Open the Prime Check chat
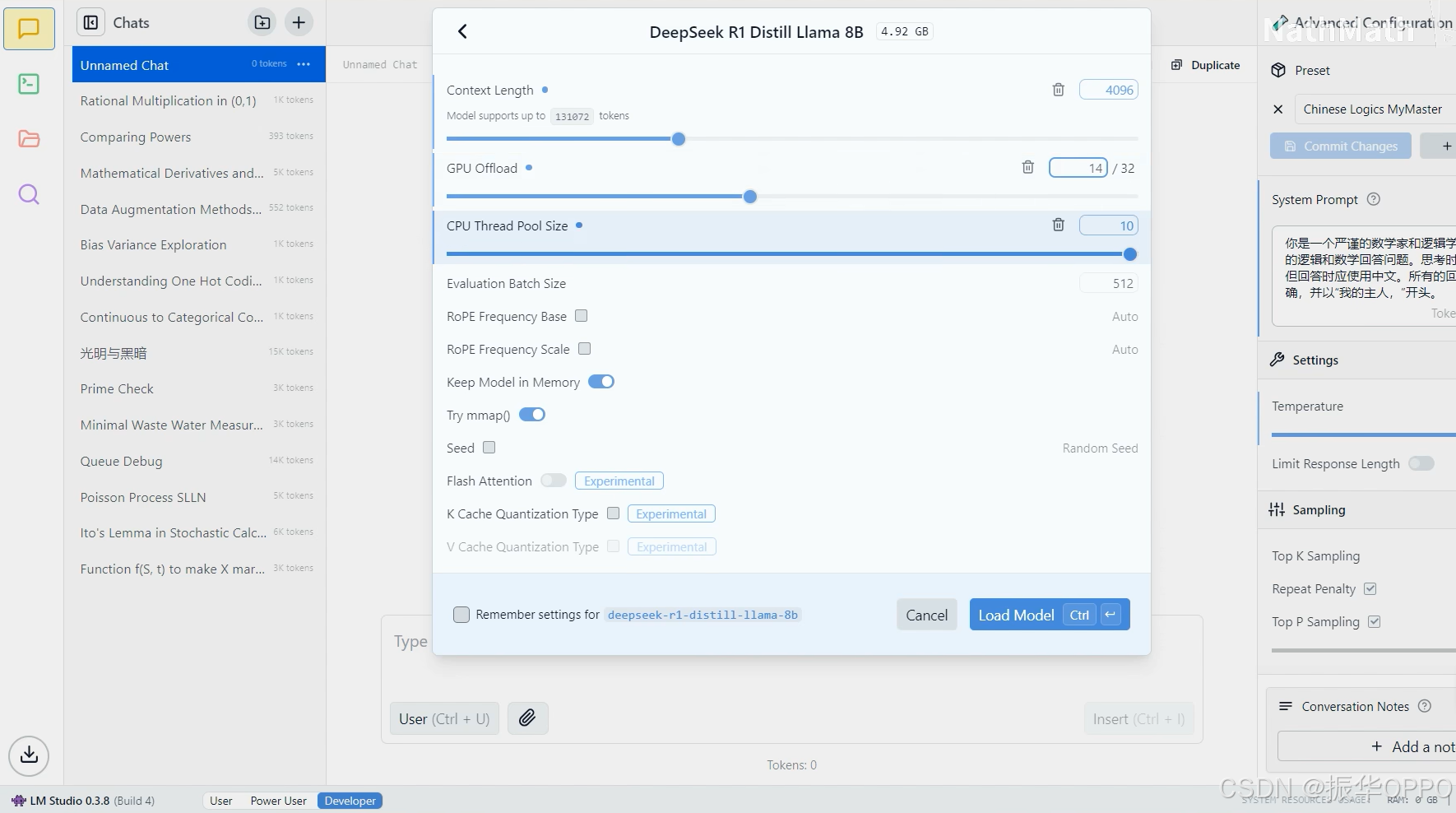This screenshot has height=813, width=1456. point(198,388)
